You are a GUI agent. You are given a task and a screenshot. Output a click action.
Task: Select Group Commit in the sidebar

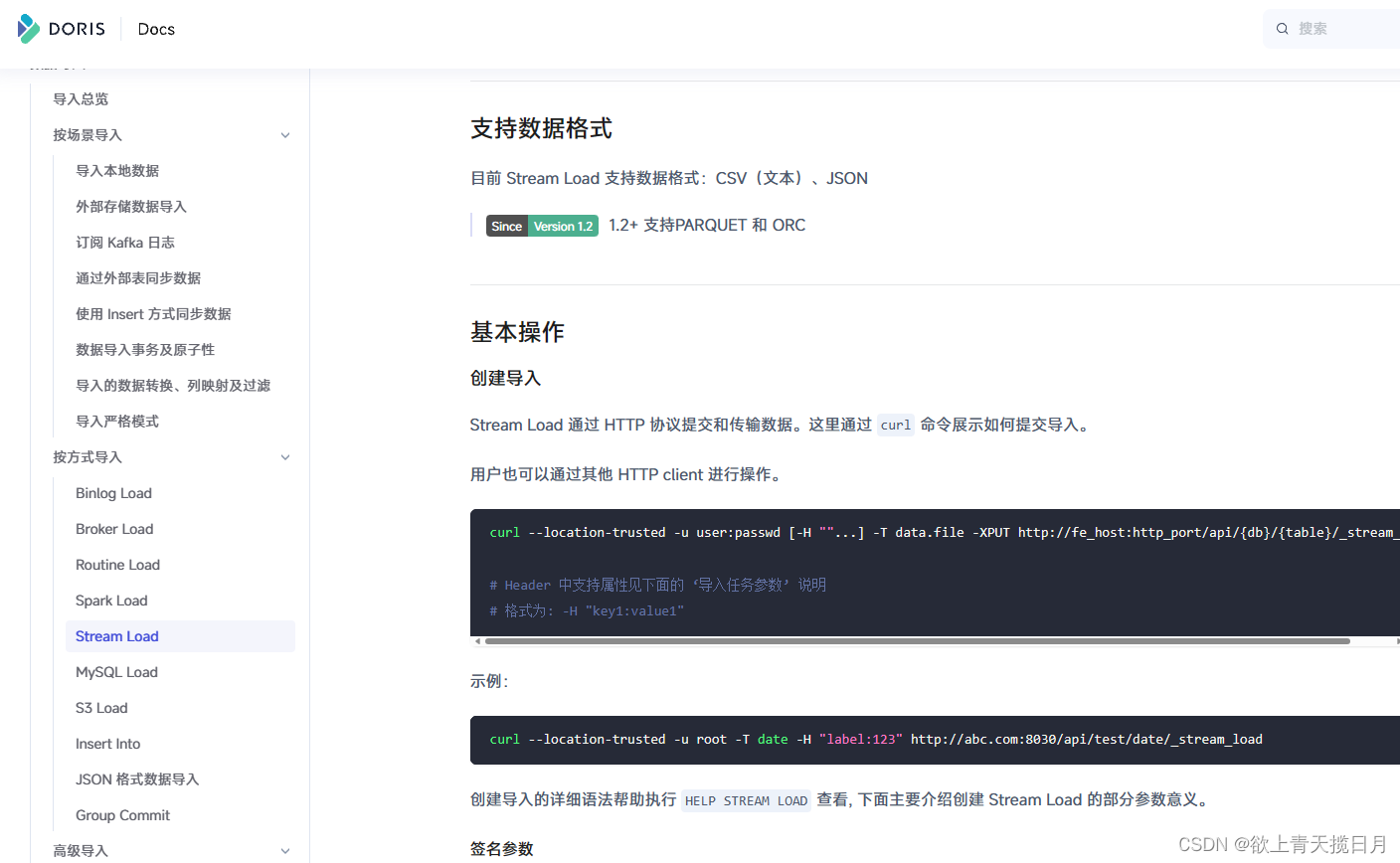(122, 815)
